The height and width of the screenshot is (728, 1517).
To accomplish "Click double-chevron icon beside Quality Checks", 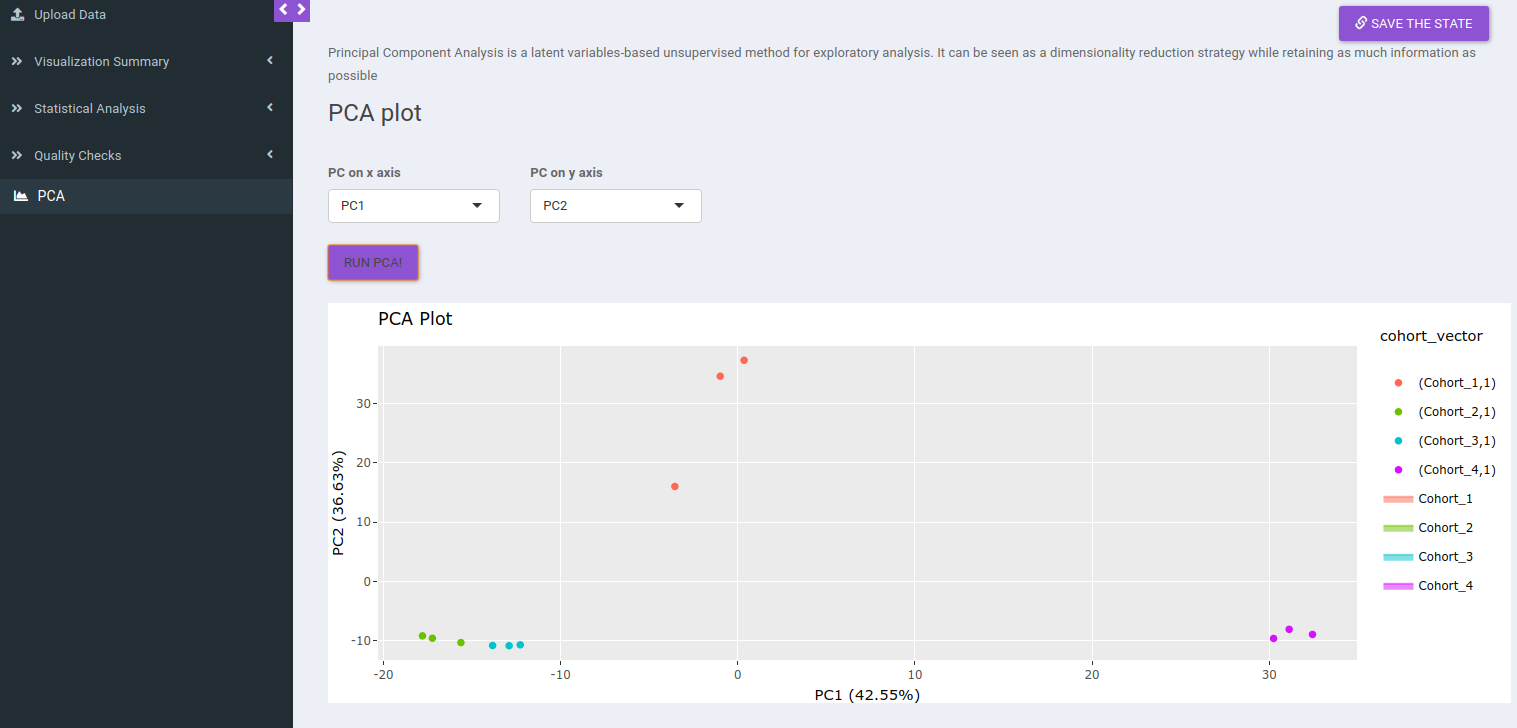I will pyautogui.click(x=17, y=155).
